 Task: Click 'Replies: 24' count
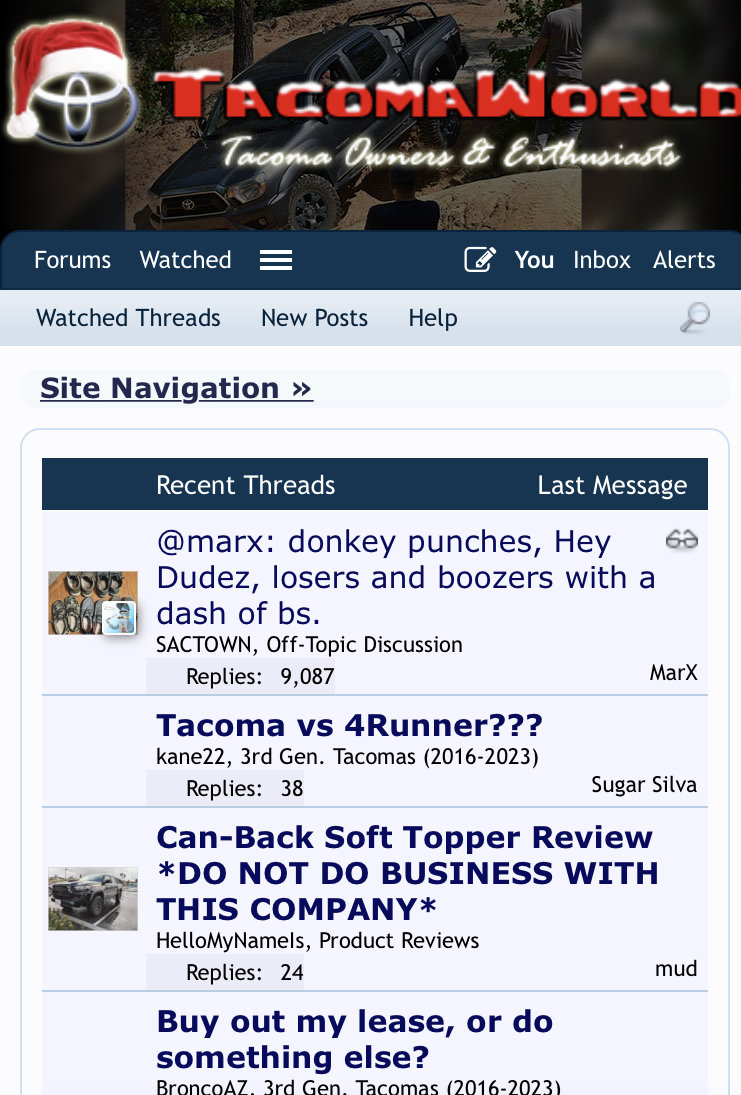244,972
